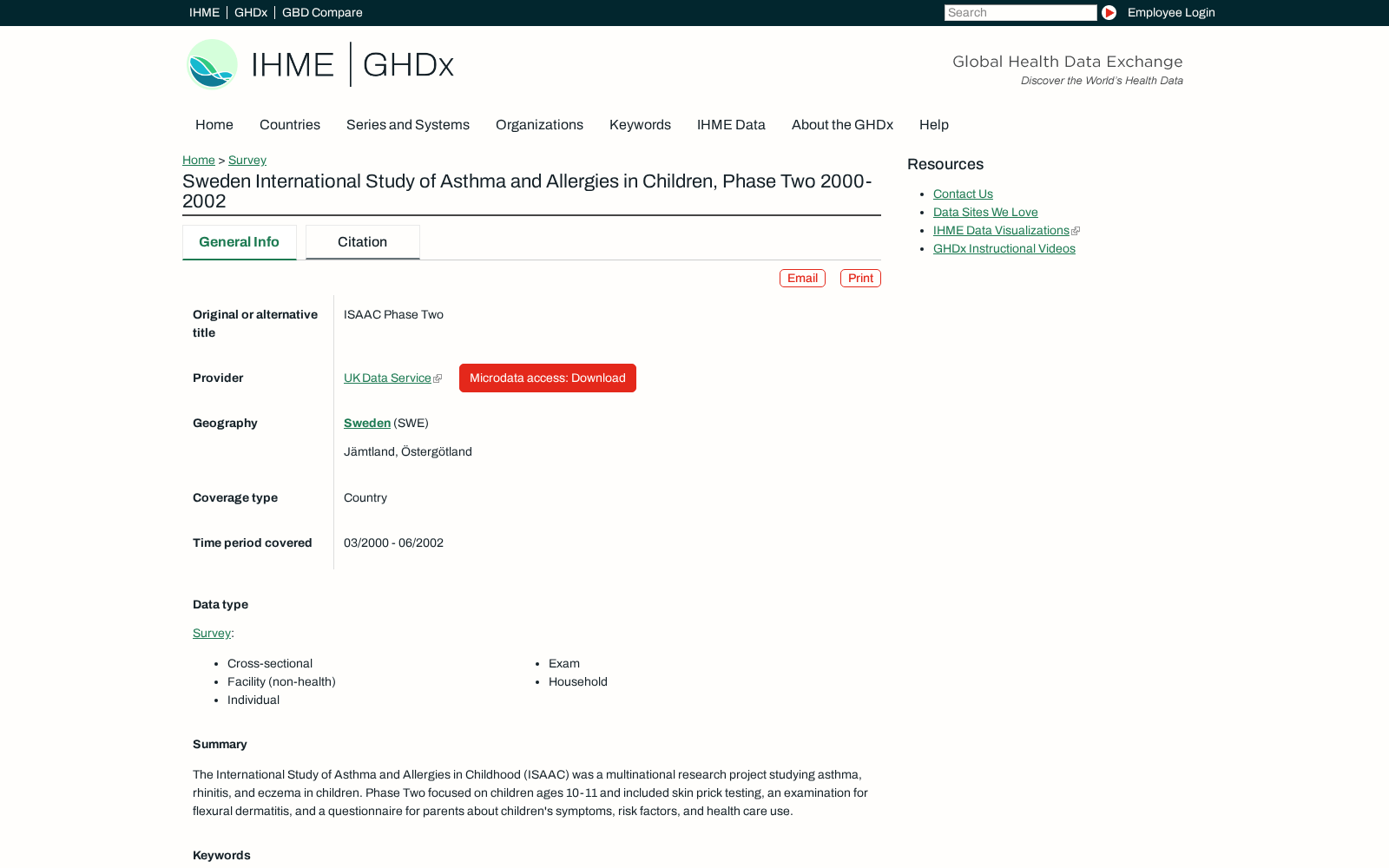Click the Print button
Viewport: 1389px width, 868px height.
860,278
